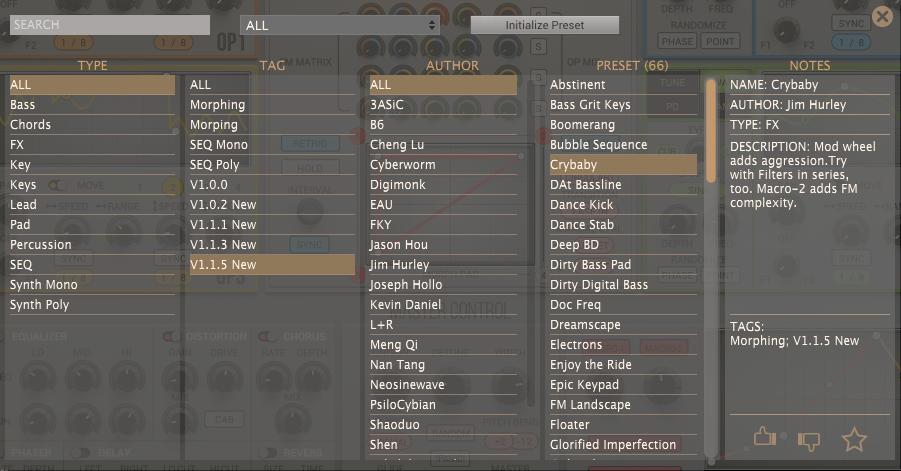Filter by author B6
The width and height of the screenshot is (901, 471).
click(444, 125)
